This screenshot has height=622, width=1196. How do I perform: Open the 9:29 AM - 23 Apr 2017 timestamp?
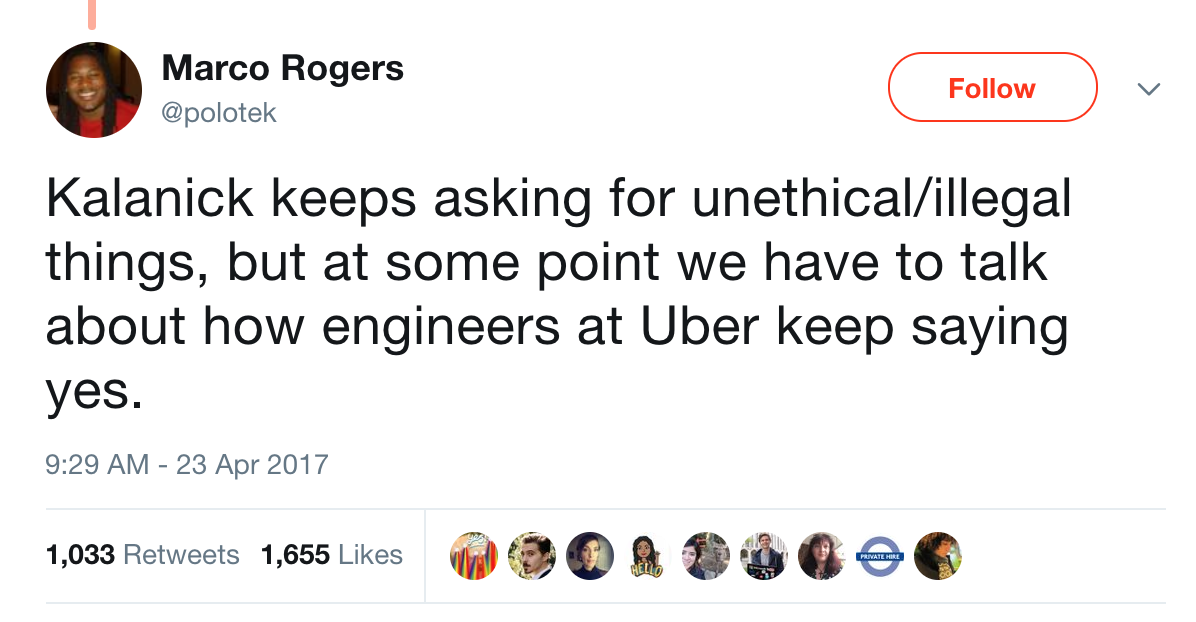point(187,464)
